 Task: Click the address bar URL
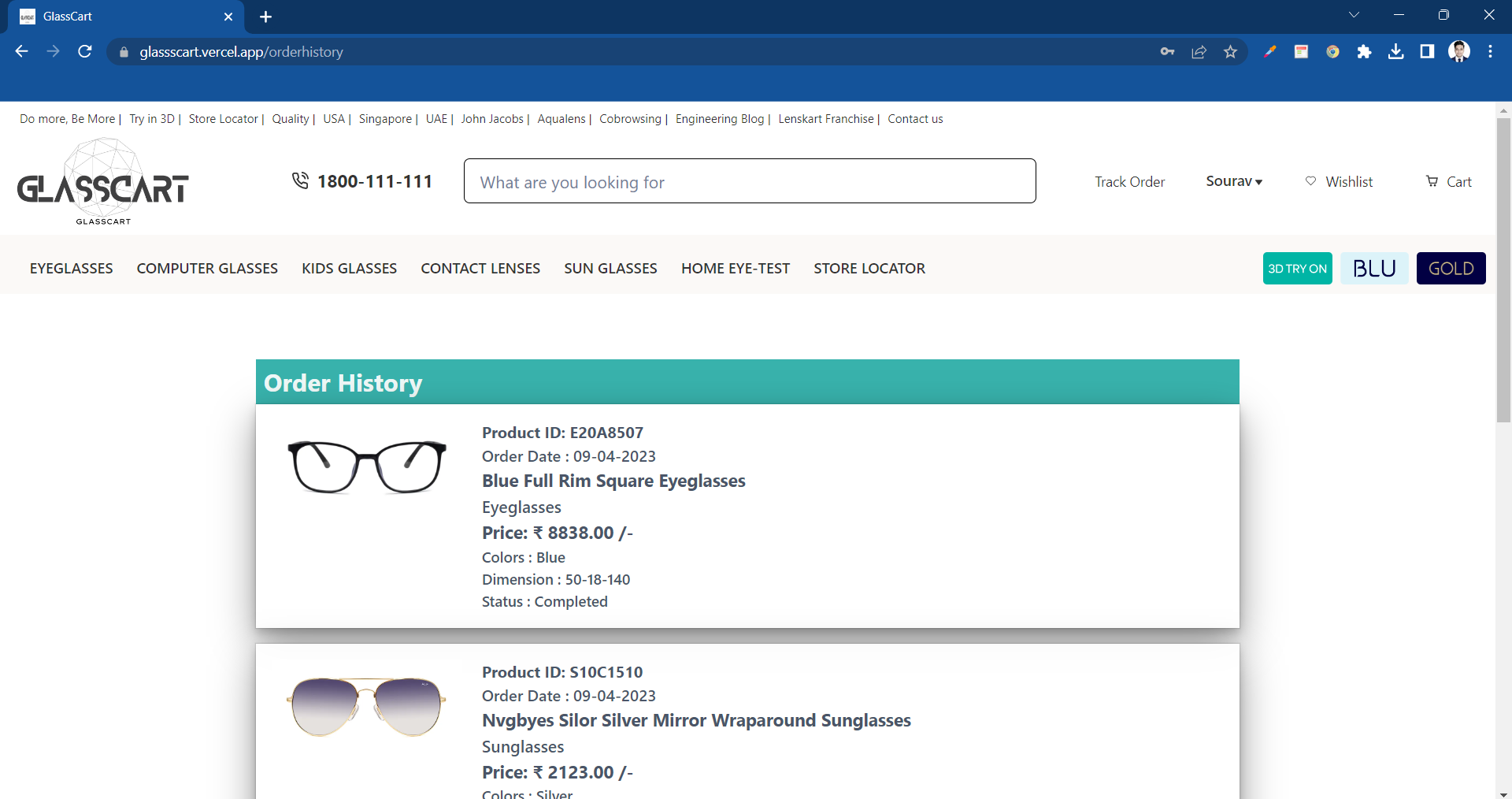[241, 52]
